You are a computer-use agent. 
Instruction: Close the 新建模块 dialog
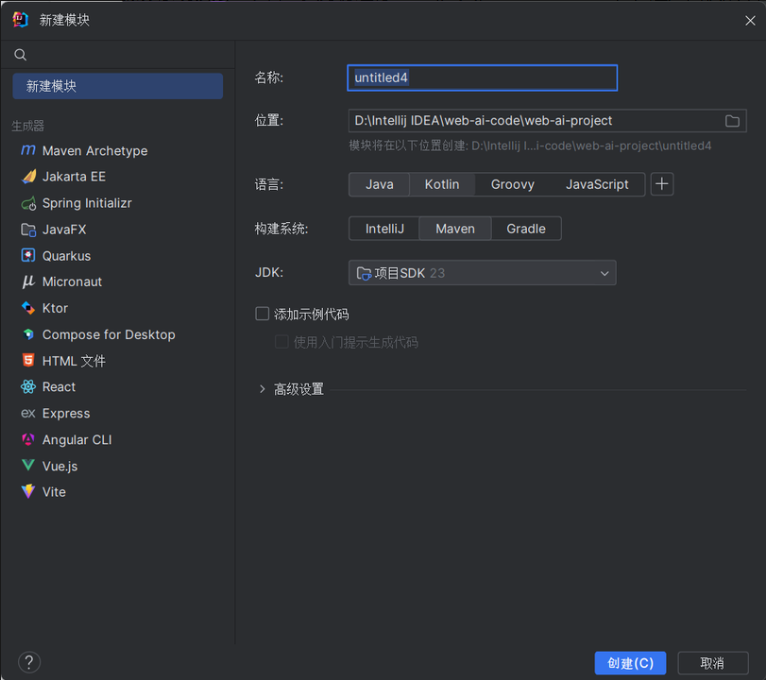coord(750,21)
